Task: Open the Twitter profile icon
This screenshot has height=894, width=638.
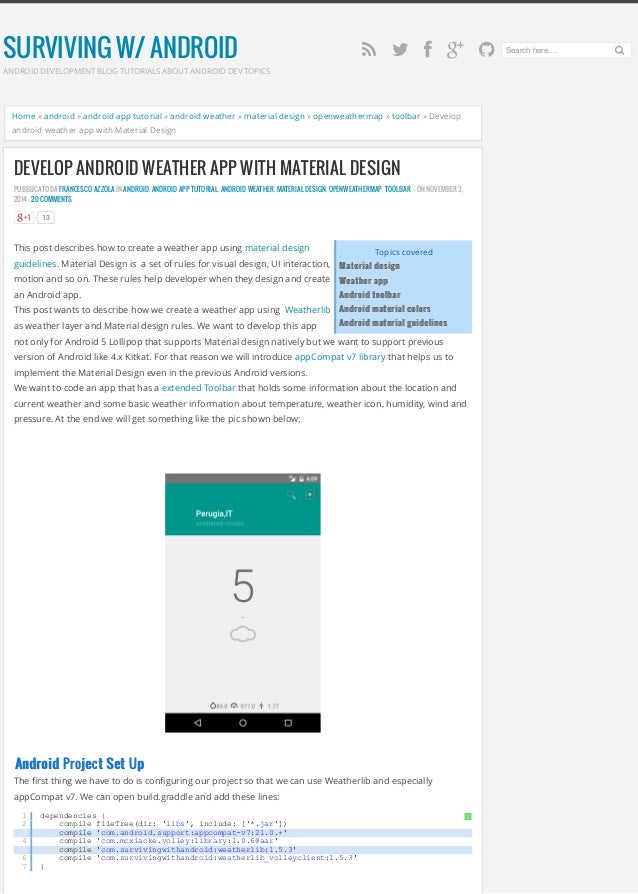Action: click(400, 50)
